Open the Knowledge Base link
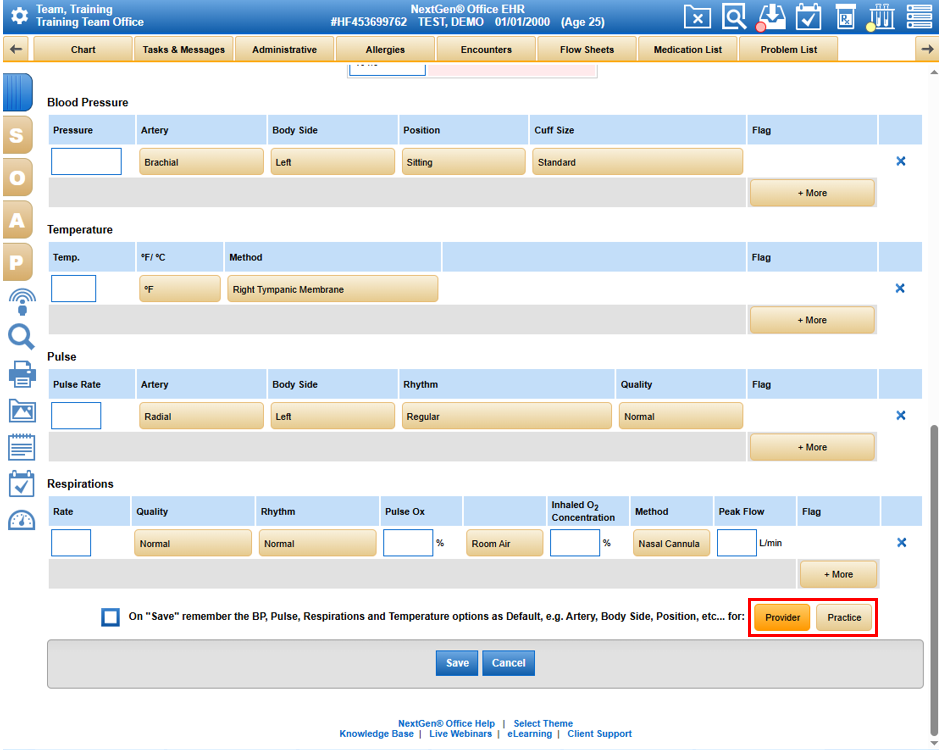The image size is (943, 750). point(376,734)
